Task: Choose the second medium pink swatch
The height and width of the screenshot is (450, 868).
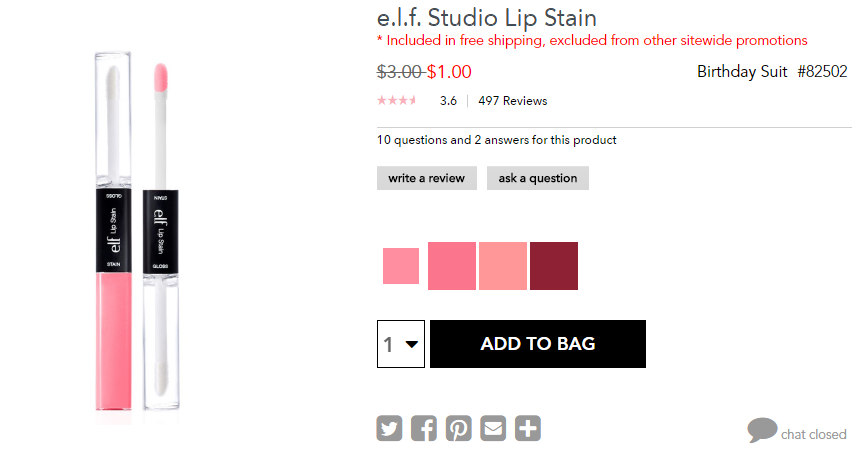Action: (x=452, y=266)
